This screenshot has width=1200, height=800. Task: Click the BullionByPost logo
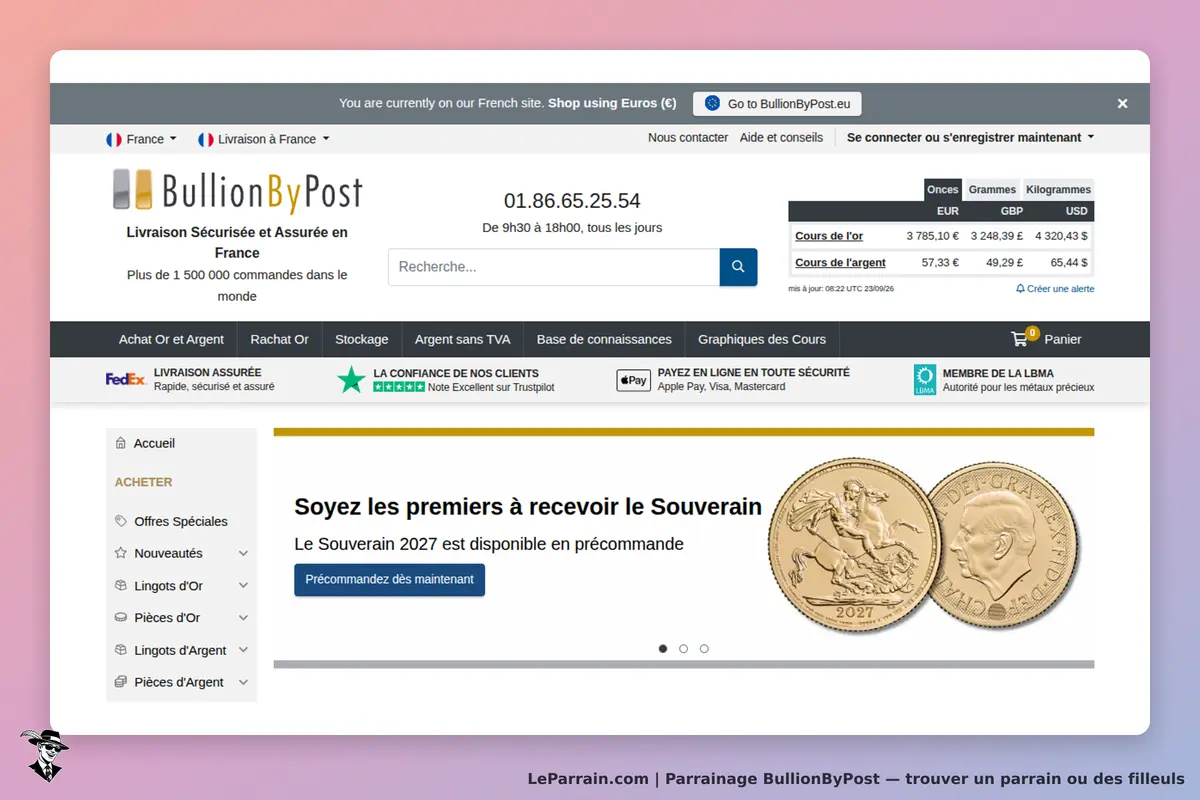[x=237, y=191]
